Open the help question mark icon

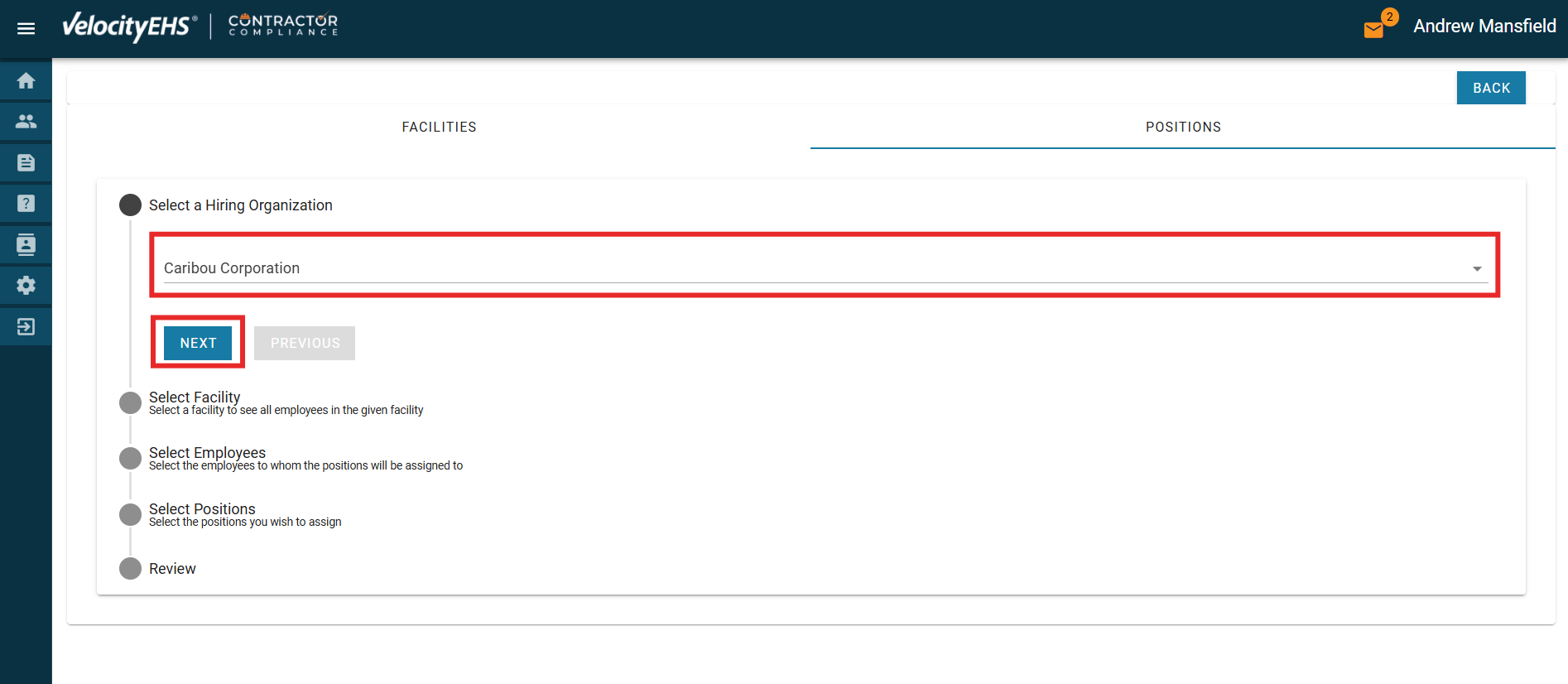point(26,204)
